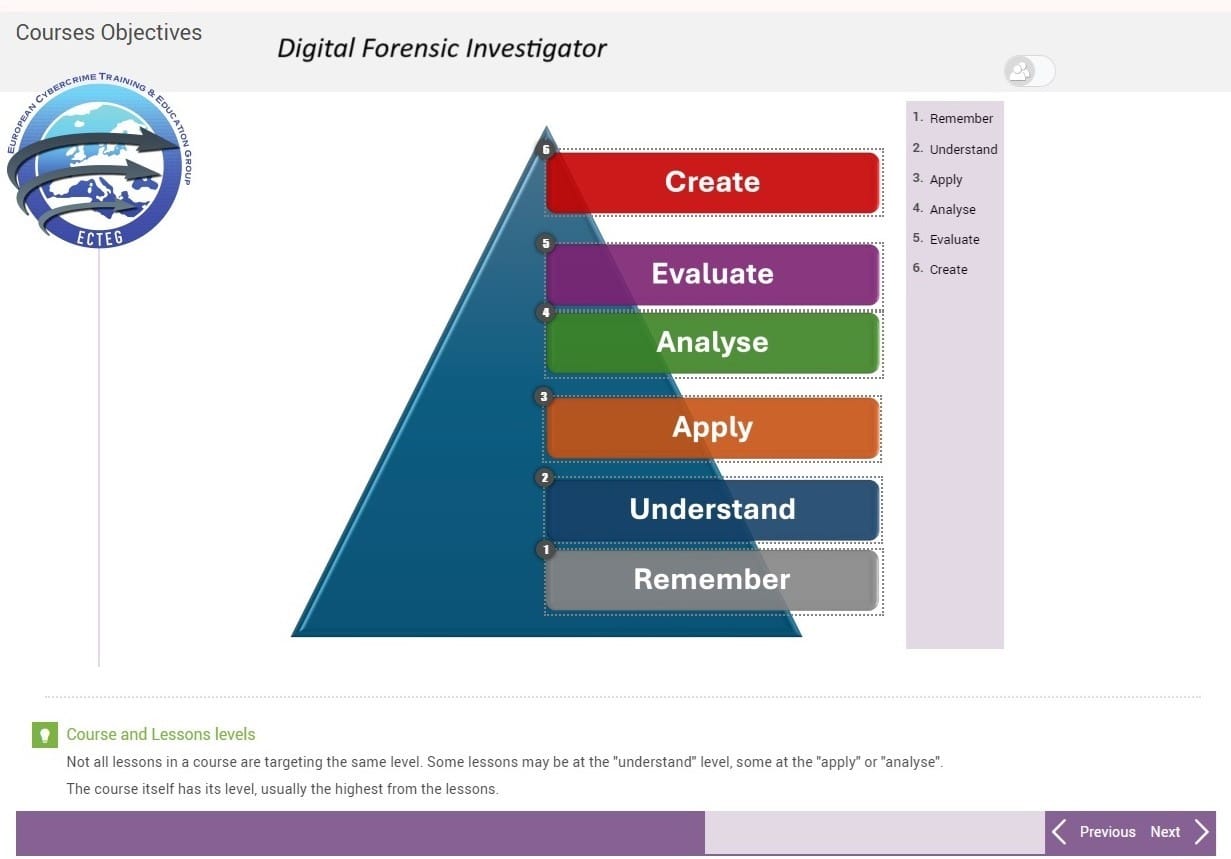Screen dimensions: 1231x859
Task: Click the number 5 marker beside Evaluate
Action: point(545,243)
